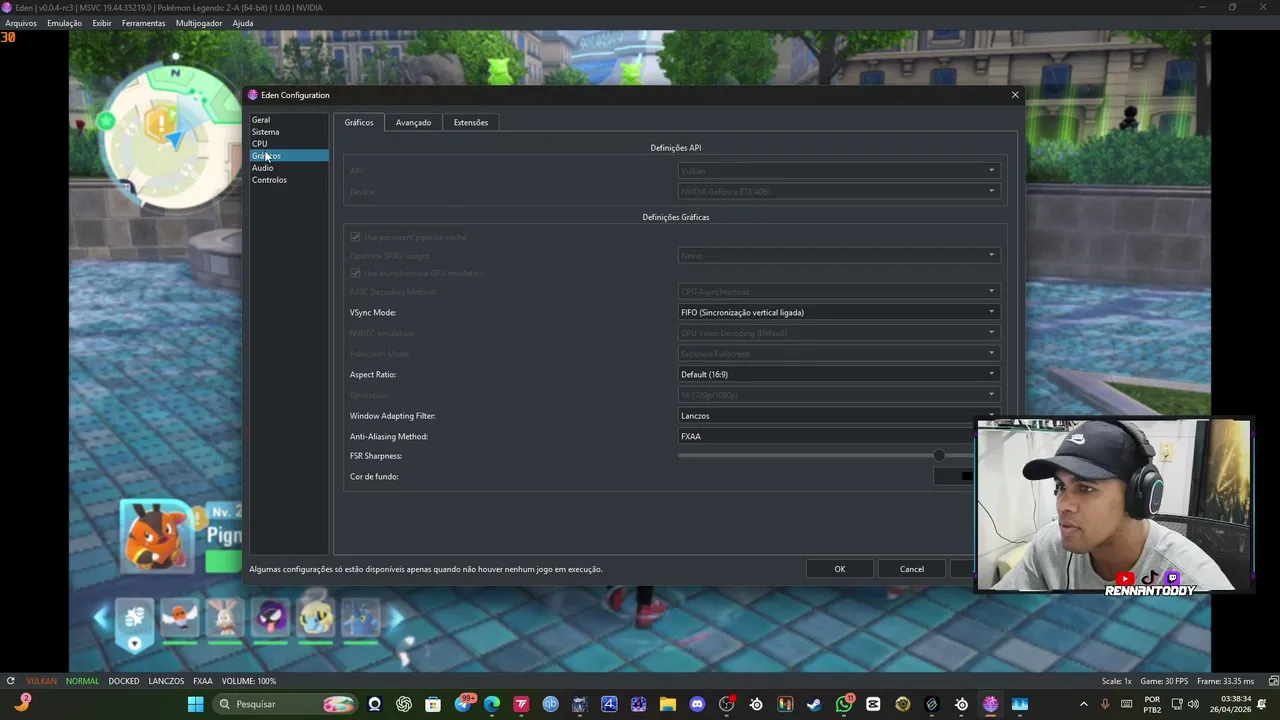
Task: Click the microphone tray icon
Action: coord(1105,704)
